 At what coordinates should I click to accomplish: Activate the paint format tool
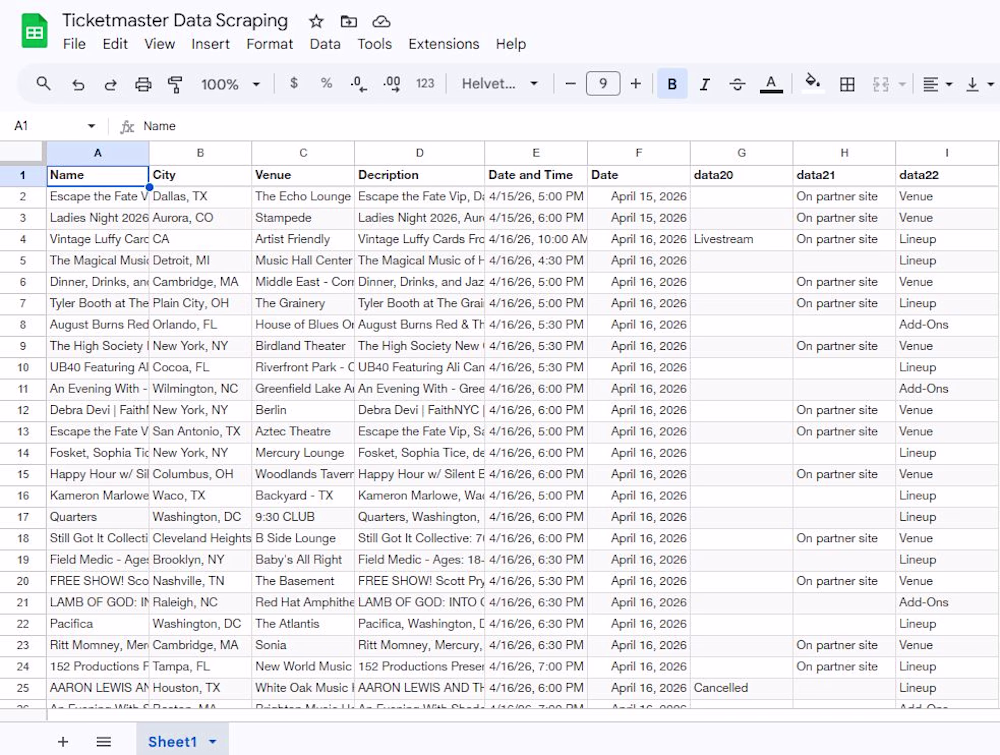point(175,84)
